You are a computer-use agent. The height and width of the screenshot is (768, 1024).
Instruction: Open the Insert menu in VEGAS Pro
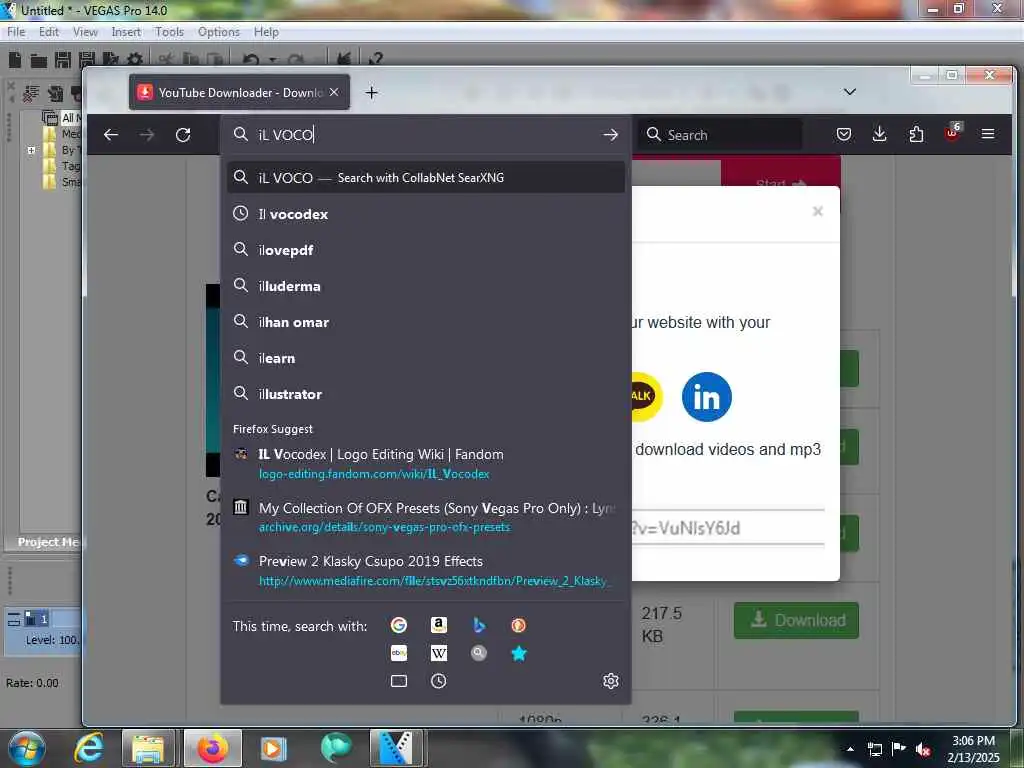(x=126, y=32)
